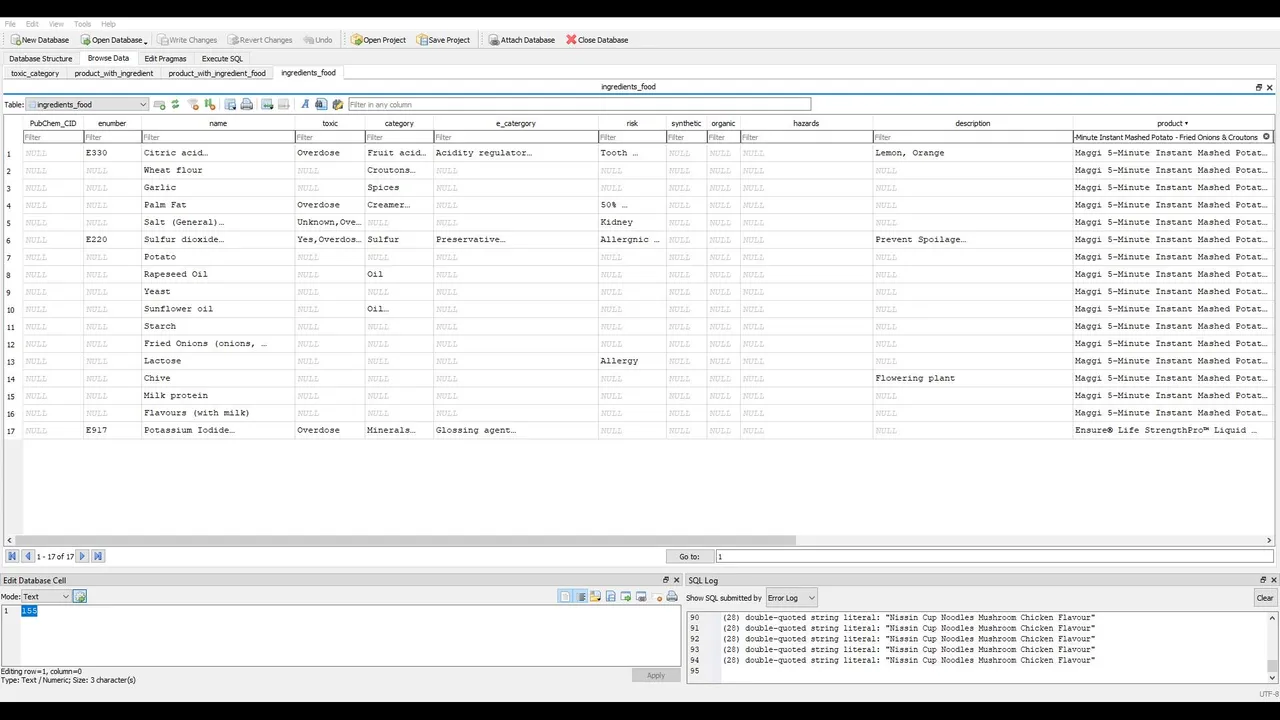
Task: Click the find in table icon
Action: click(321, 104)
